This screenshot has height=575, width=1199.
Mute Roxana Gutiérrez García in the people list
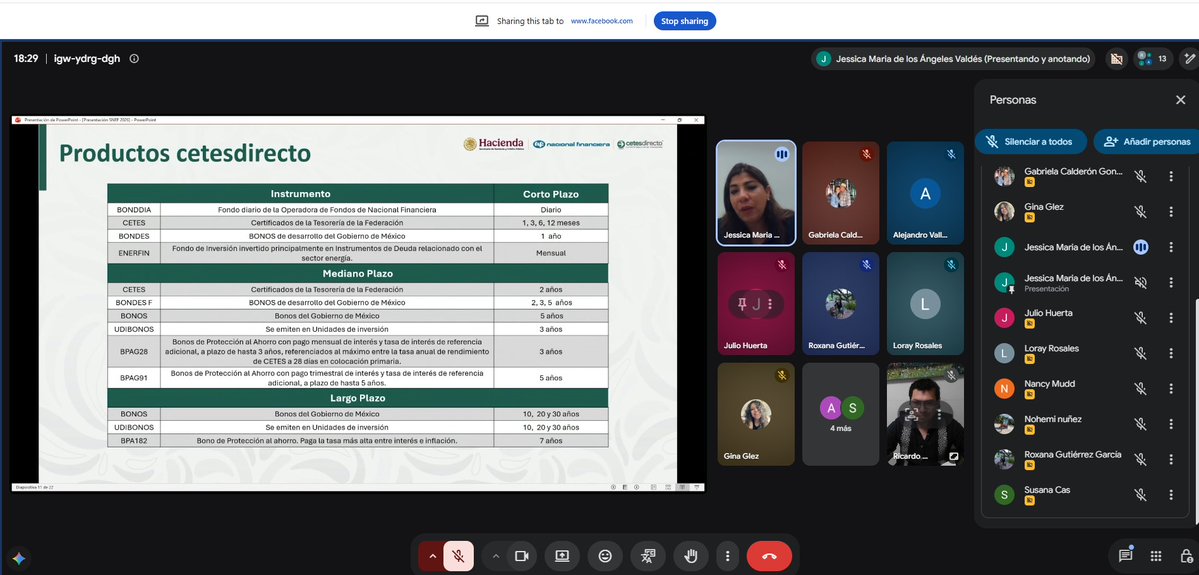(x=1140, y=460)
